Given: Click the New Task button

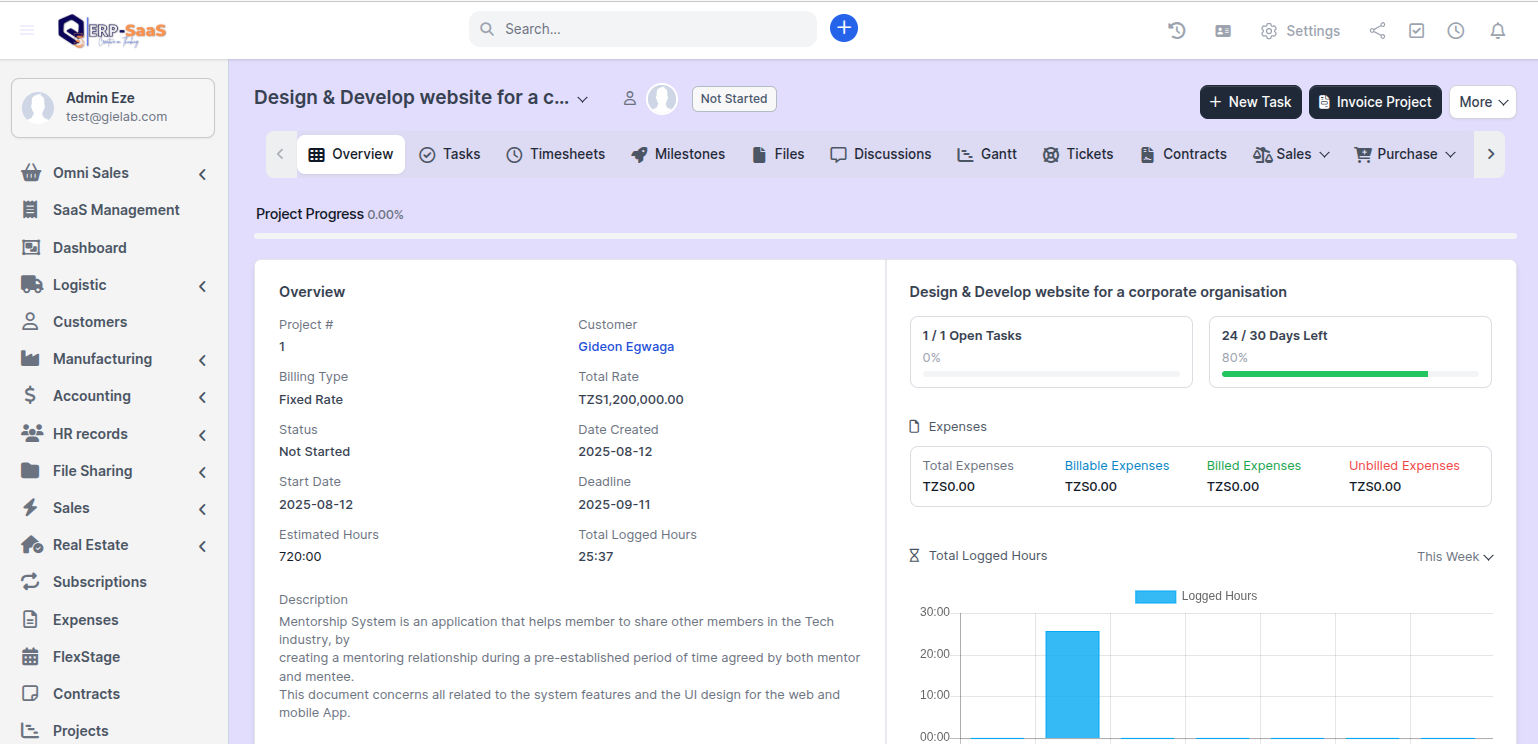Looking at the screenshot, I should 1250,102.
